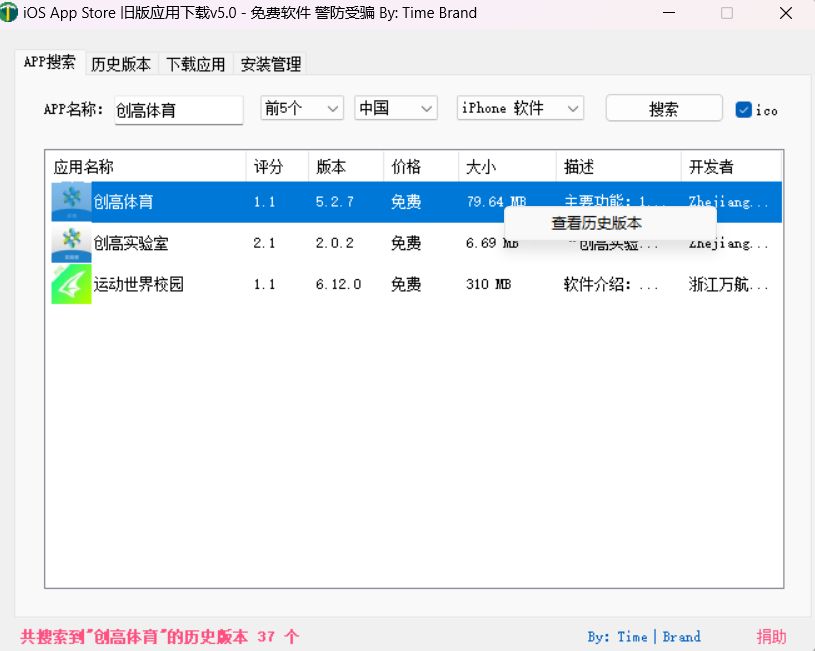Click the 搜索 button
Viewport: 815px width, 651px height.
pos(664,109)
